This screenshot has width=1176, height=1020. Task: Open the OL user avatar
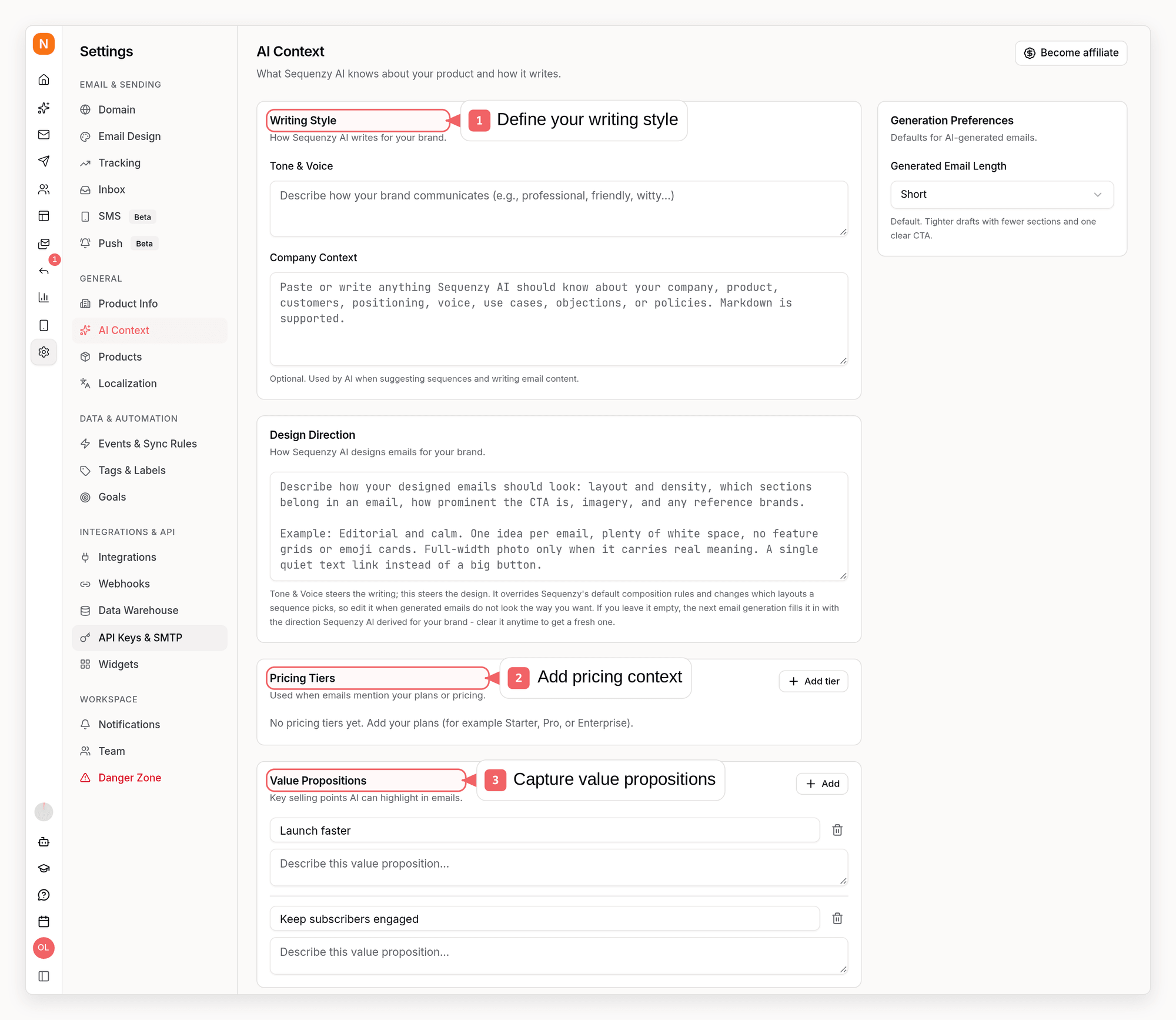coord(44,948)
